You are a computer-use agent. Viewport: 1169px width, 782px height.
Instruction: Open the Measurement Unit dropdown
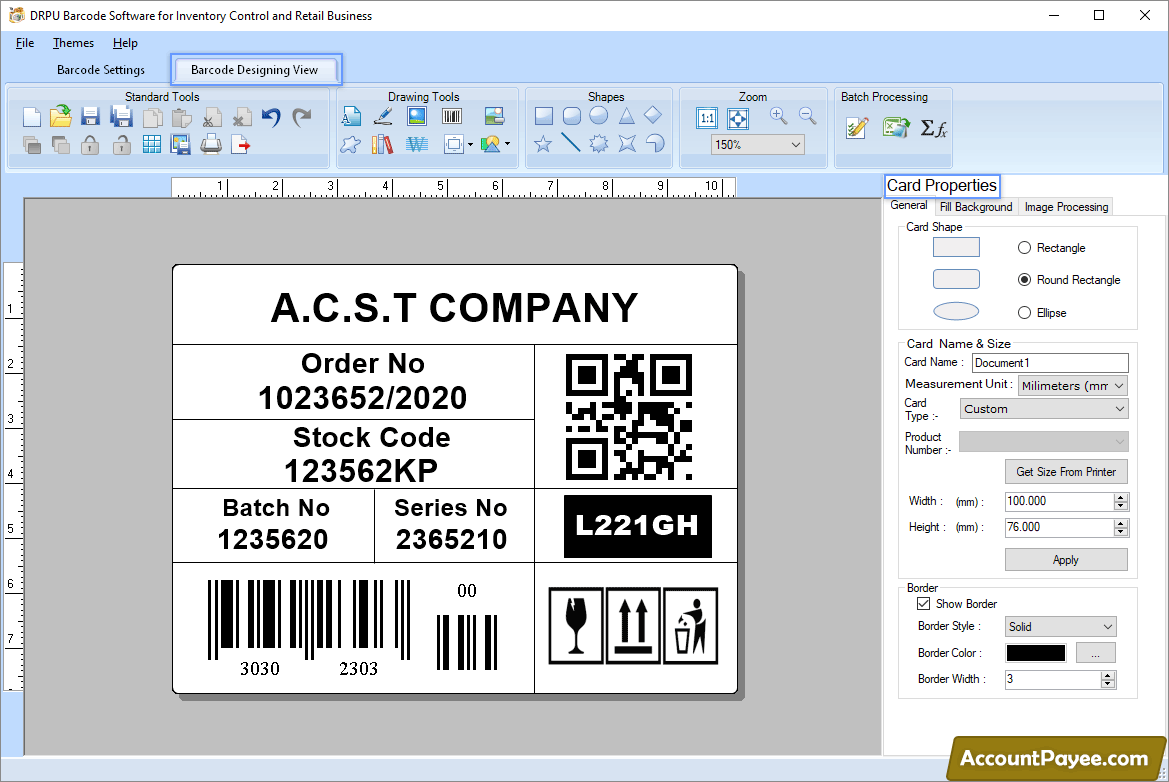[x=1072, y=385]
